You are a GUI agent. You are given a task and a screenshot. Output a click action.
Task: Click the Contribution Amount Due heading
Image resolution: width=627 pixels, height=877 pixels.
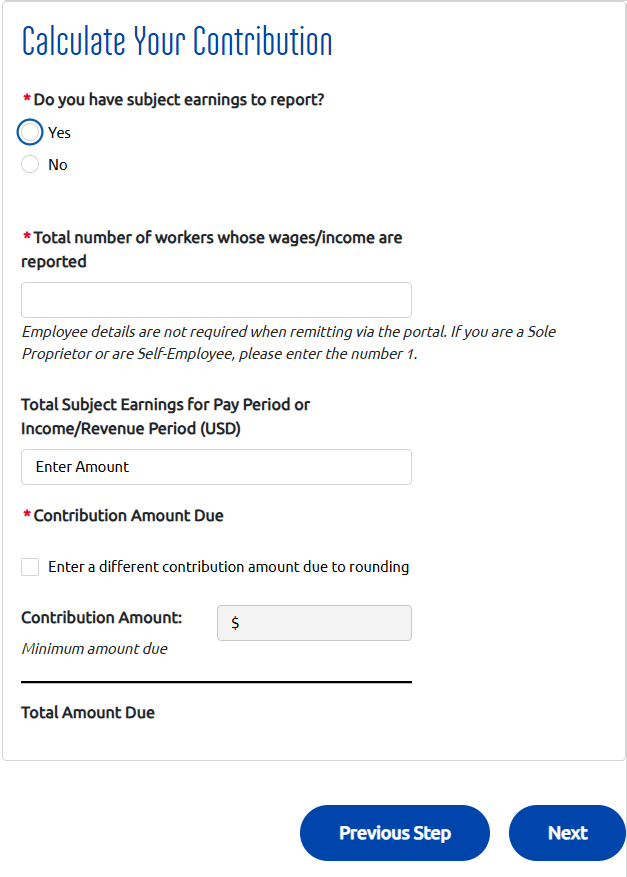[x=126, y=516]
